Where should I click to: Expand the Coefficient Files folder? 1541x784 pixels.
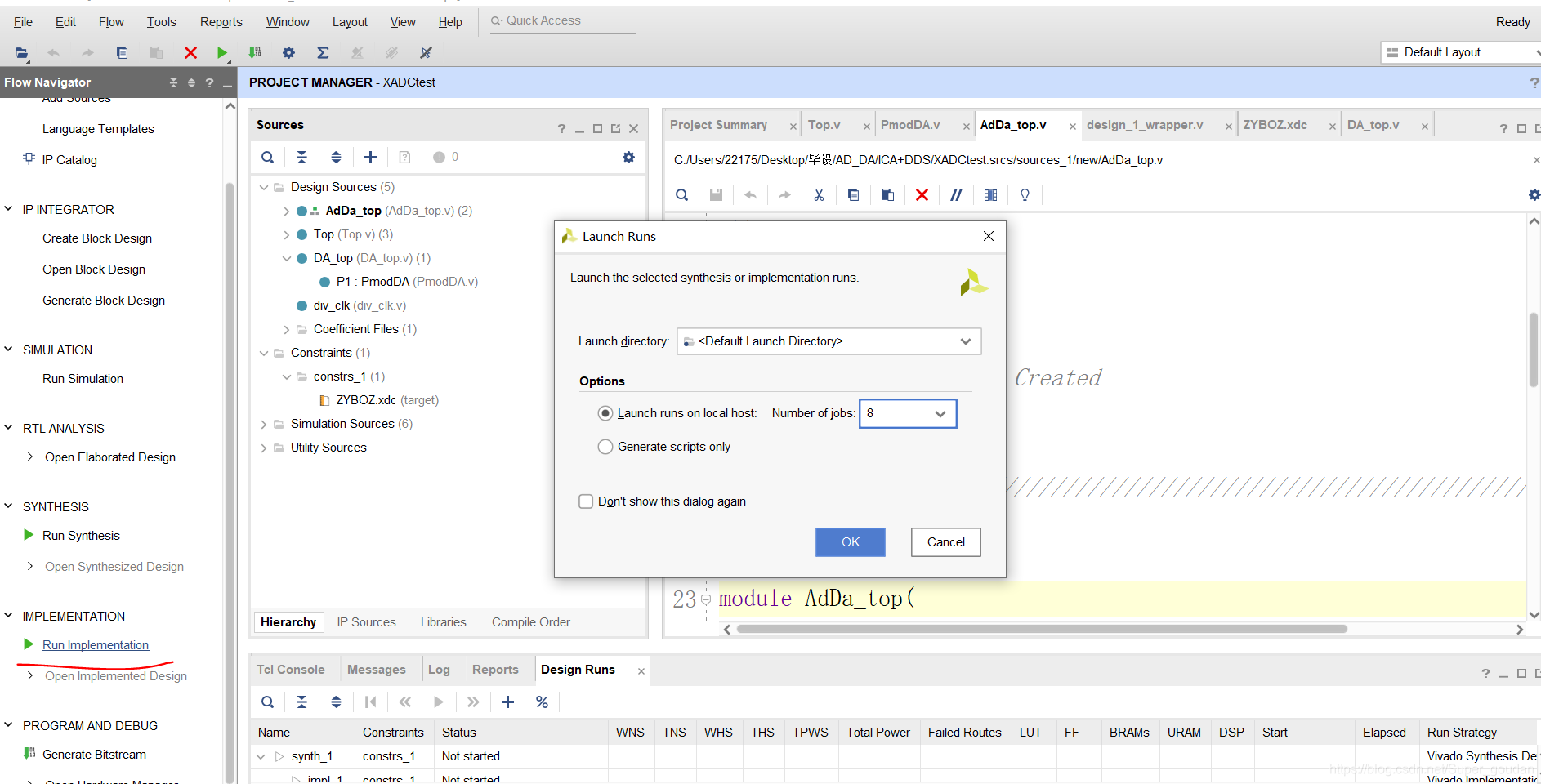coord(286,329)
